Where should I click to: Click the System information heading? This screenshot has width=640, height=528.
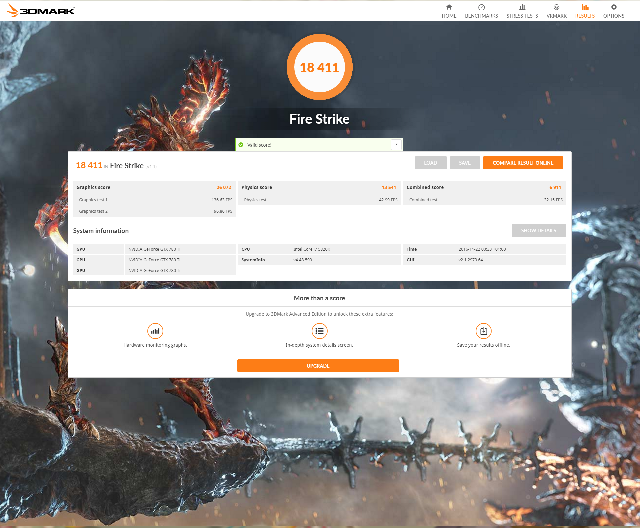pos(101,231)
